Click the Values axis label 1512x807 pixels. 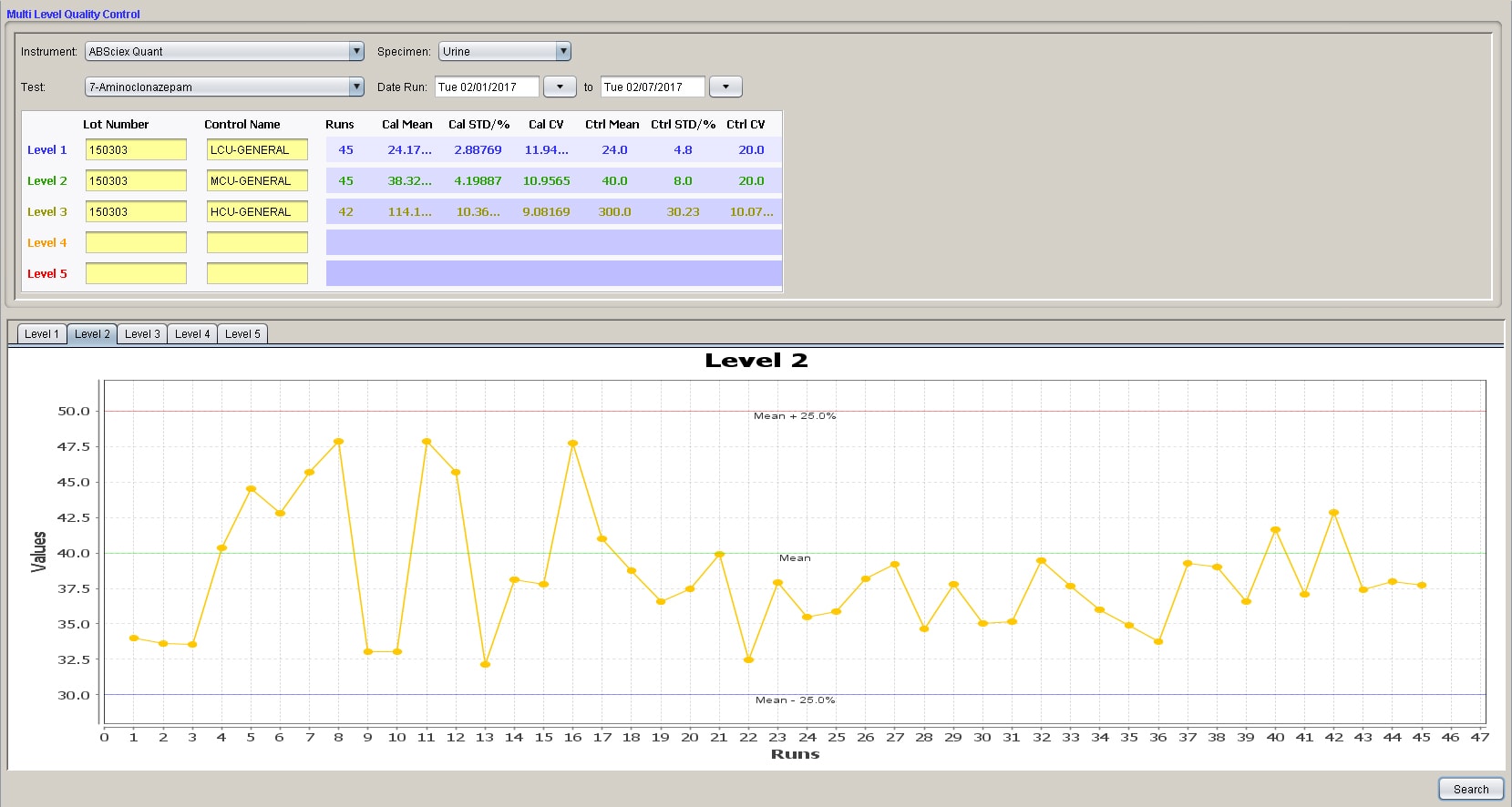(39, 552)
